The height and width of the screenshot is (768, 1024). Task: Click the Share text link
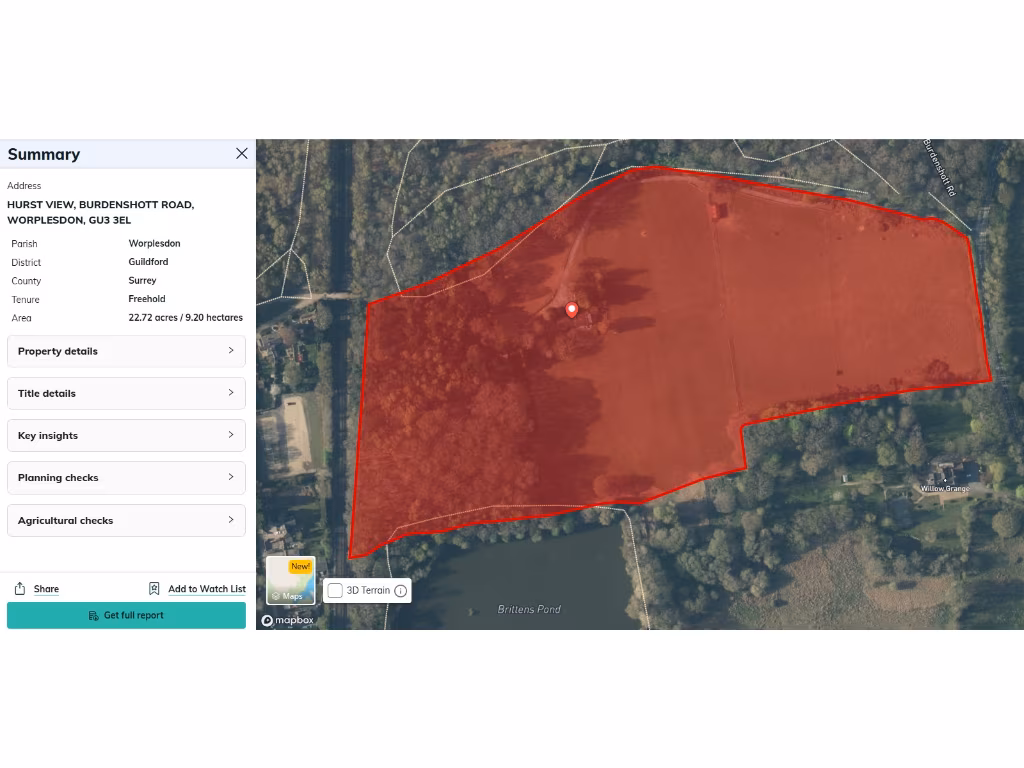coord(46,589)
